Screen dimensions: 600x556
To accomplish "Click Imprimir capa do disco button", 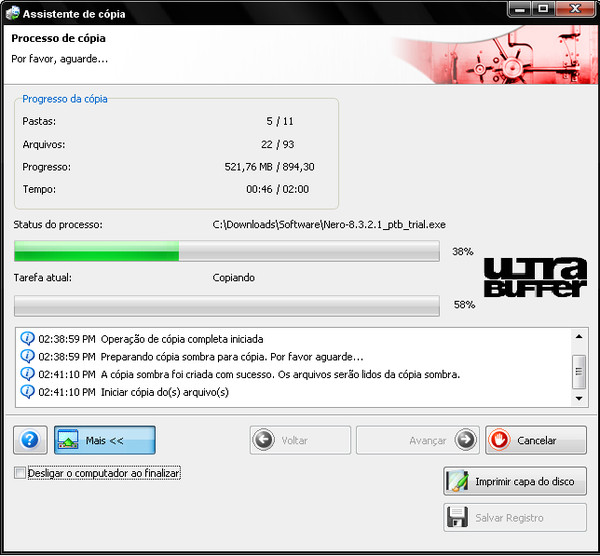I will [515, 481].
